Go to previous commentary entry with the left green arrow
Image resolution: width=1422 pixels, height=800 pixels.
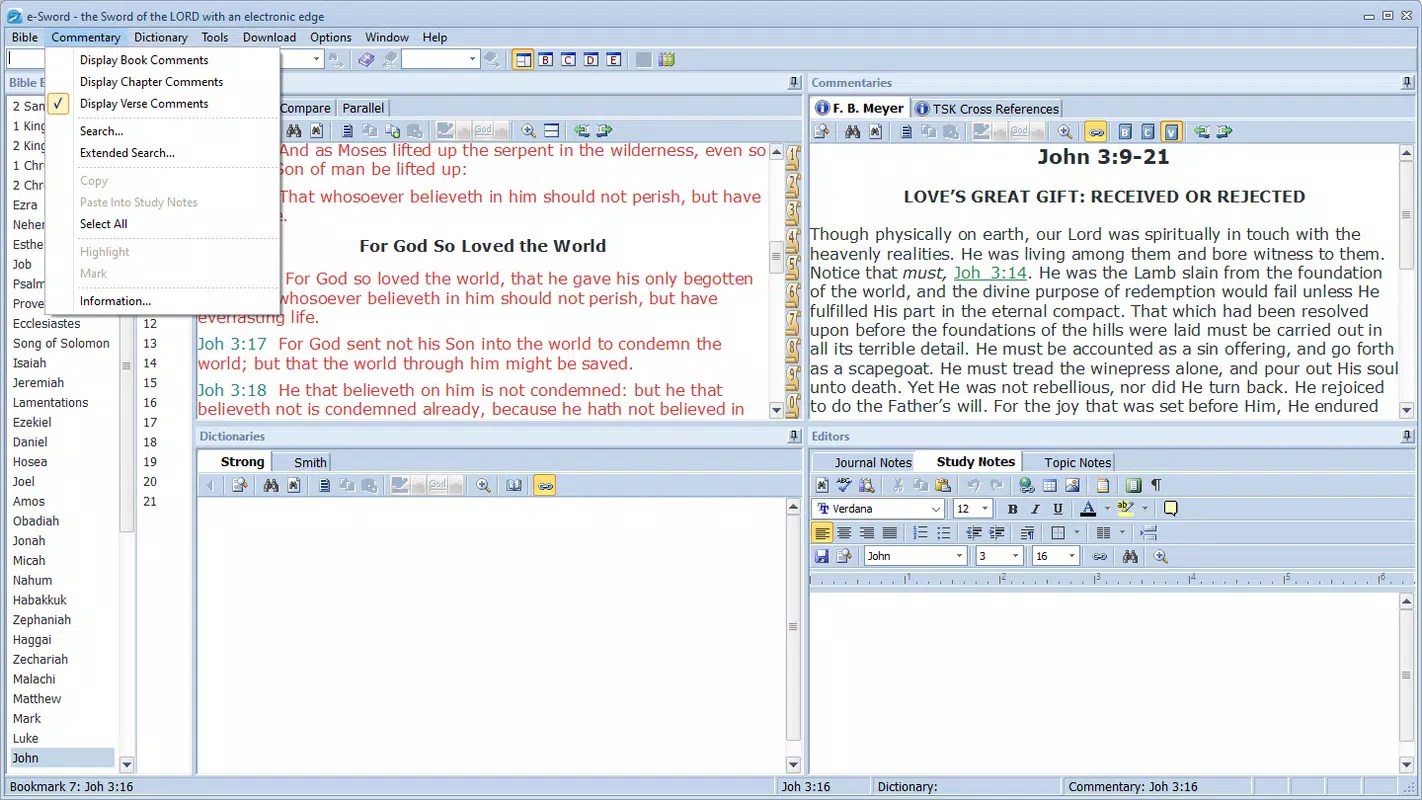(x=1202, y=132)
